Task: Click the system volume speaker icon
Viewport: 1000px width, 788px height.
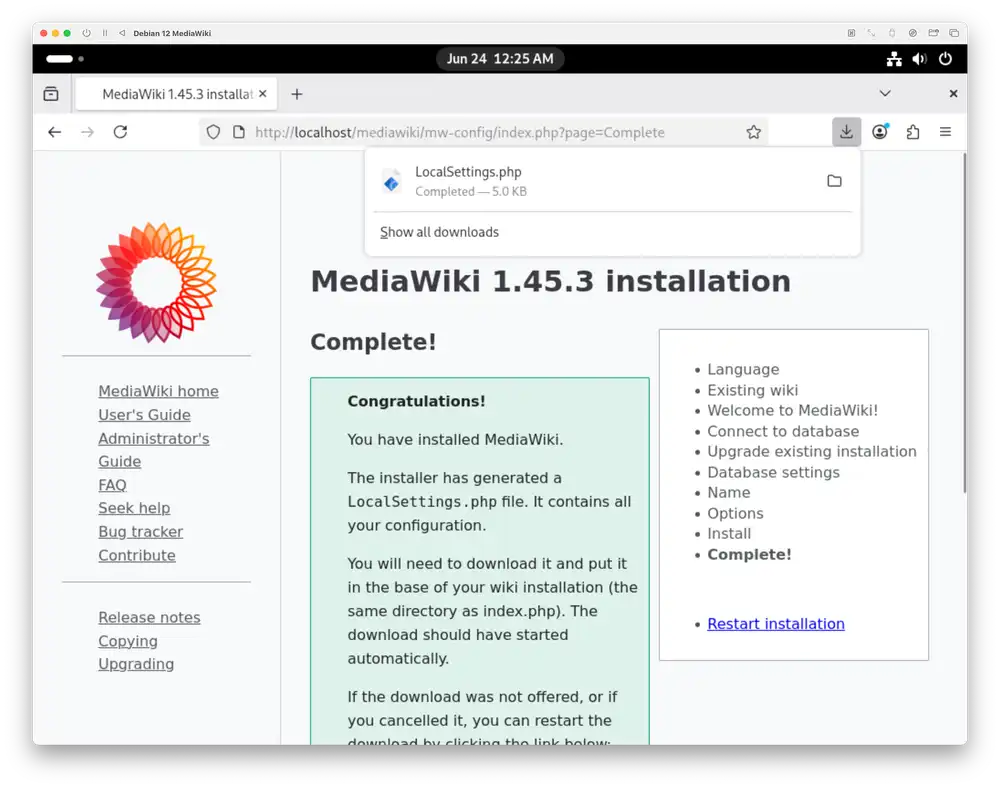Action: click(x=919, y=59)
